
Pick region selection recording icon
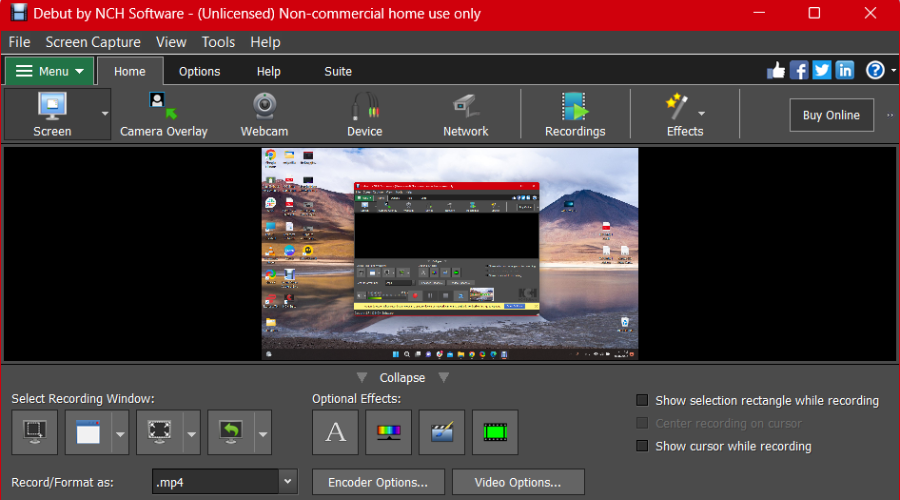(160, 432)
